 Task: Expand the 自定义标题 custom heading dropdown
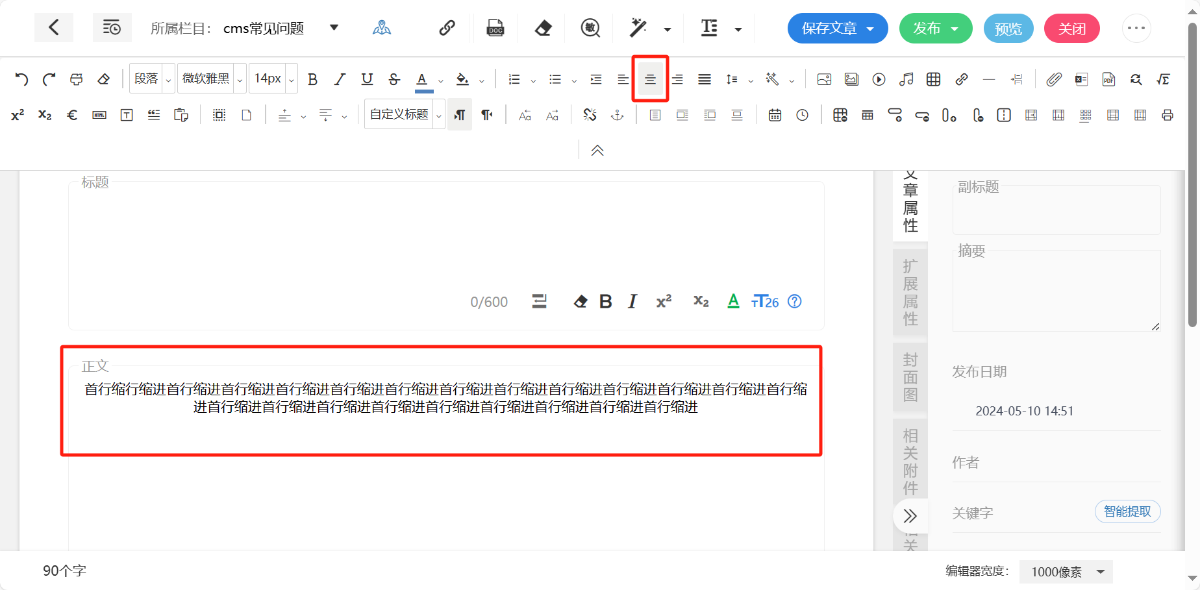tap(405, 115)
